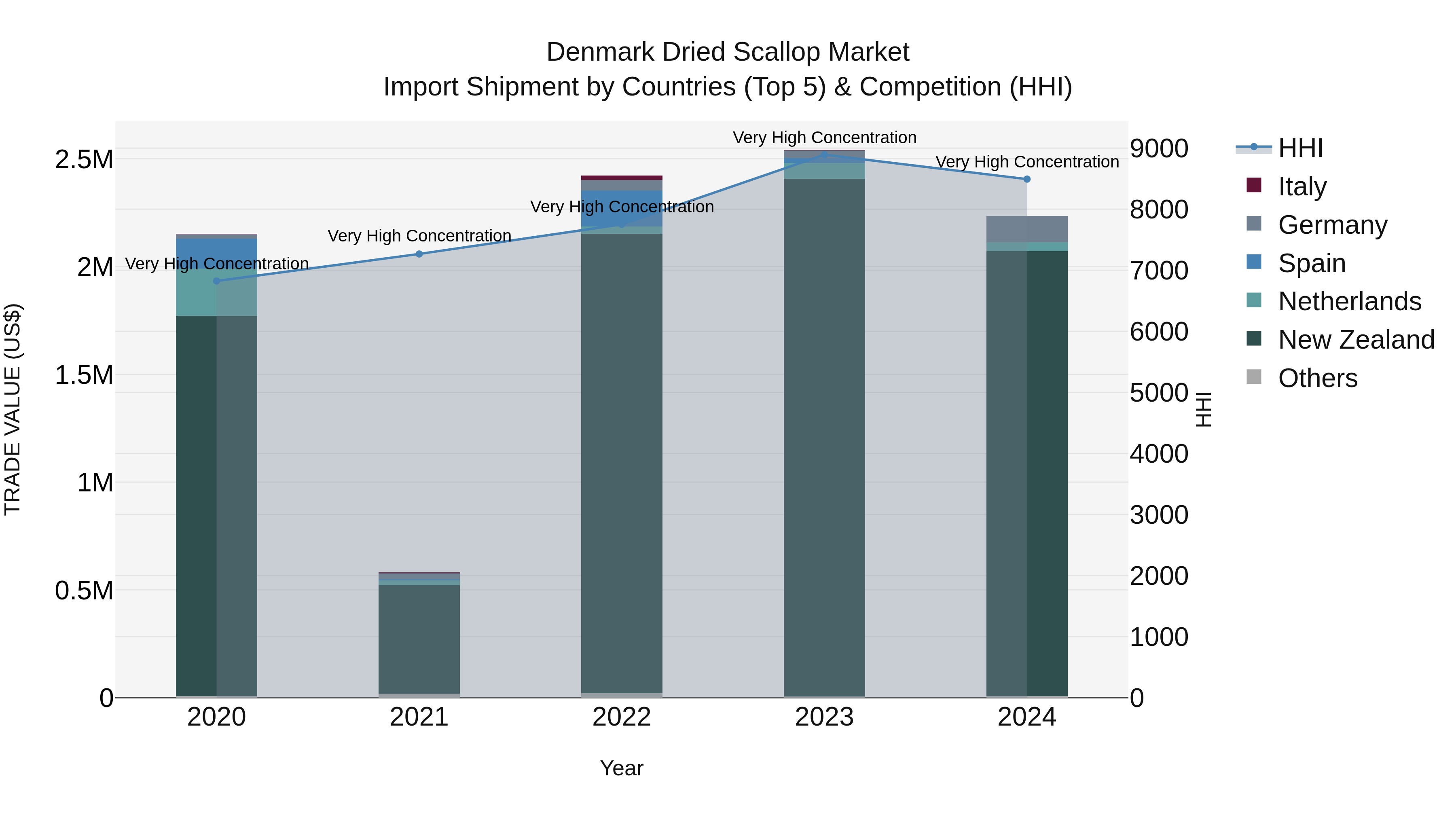Image resolution: width=1456 pixels, height=819 pixels.
Task: Click the 2024 HHI data point marker
Action: (1027, 179)
